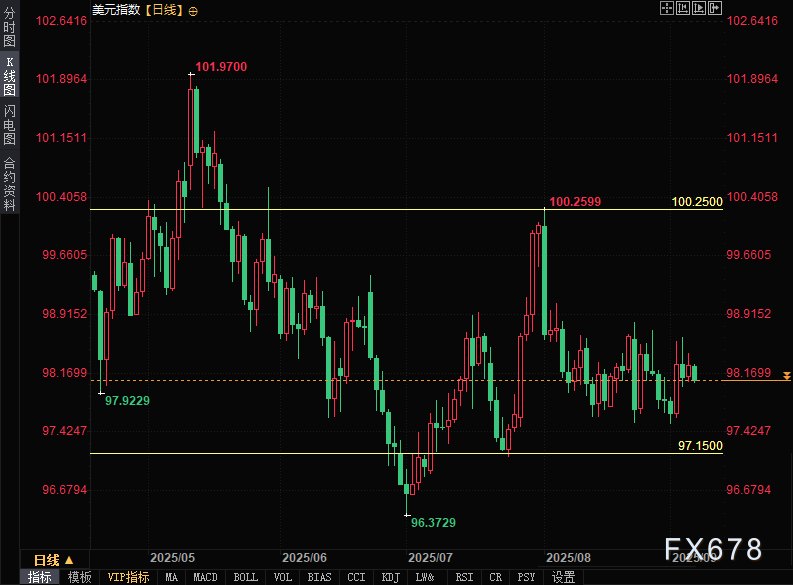Toggle the BOLL indicator
Image resolution: width=793 pixels, height=585 pixels.
pyautogui.click(x=245, y=577)
